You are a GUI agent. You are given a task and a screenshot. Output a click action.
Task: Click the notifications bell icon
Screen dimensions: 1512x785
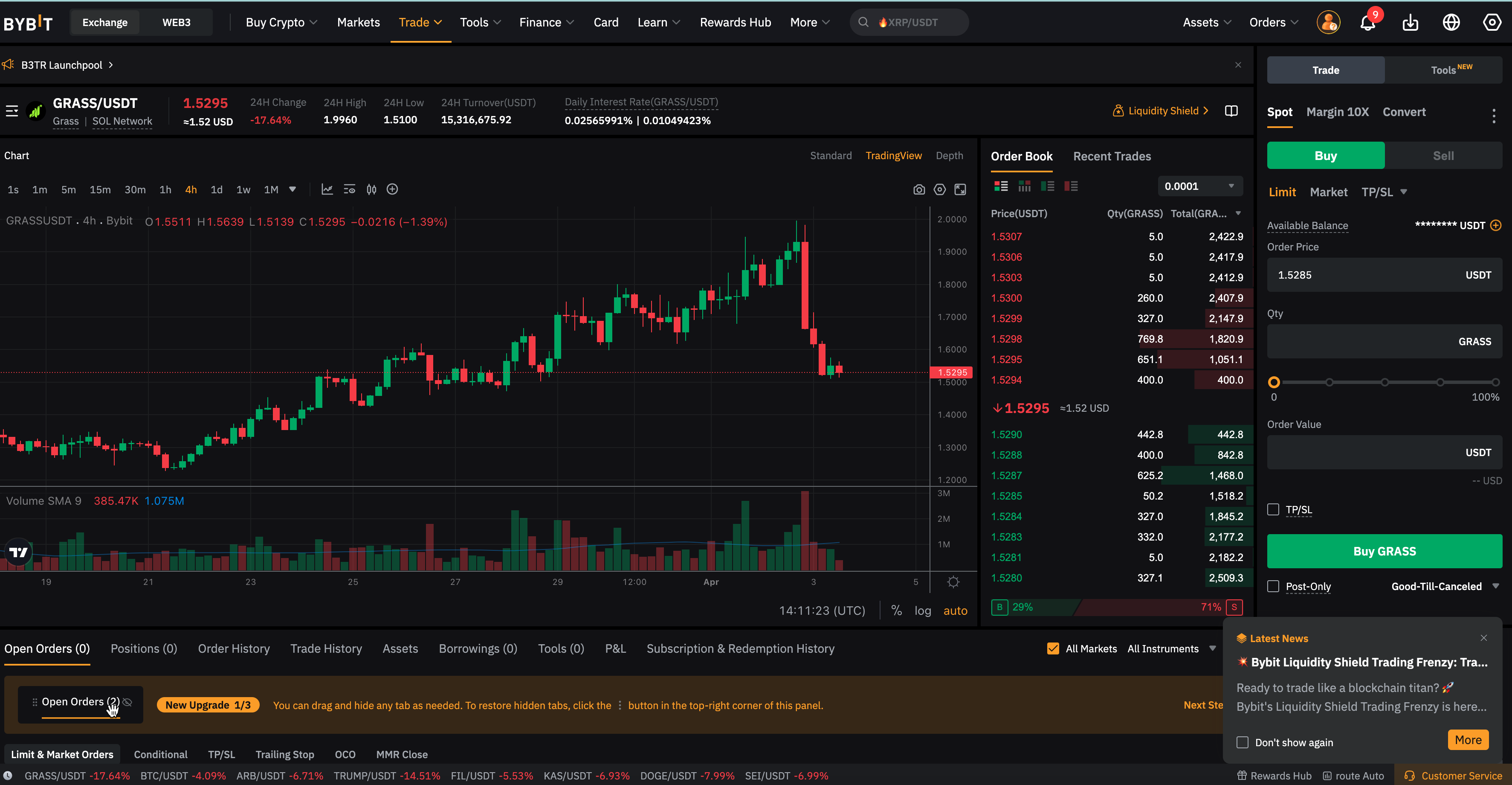1367,23
